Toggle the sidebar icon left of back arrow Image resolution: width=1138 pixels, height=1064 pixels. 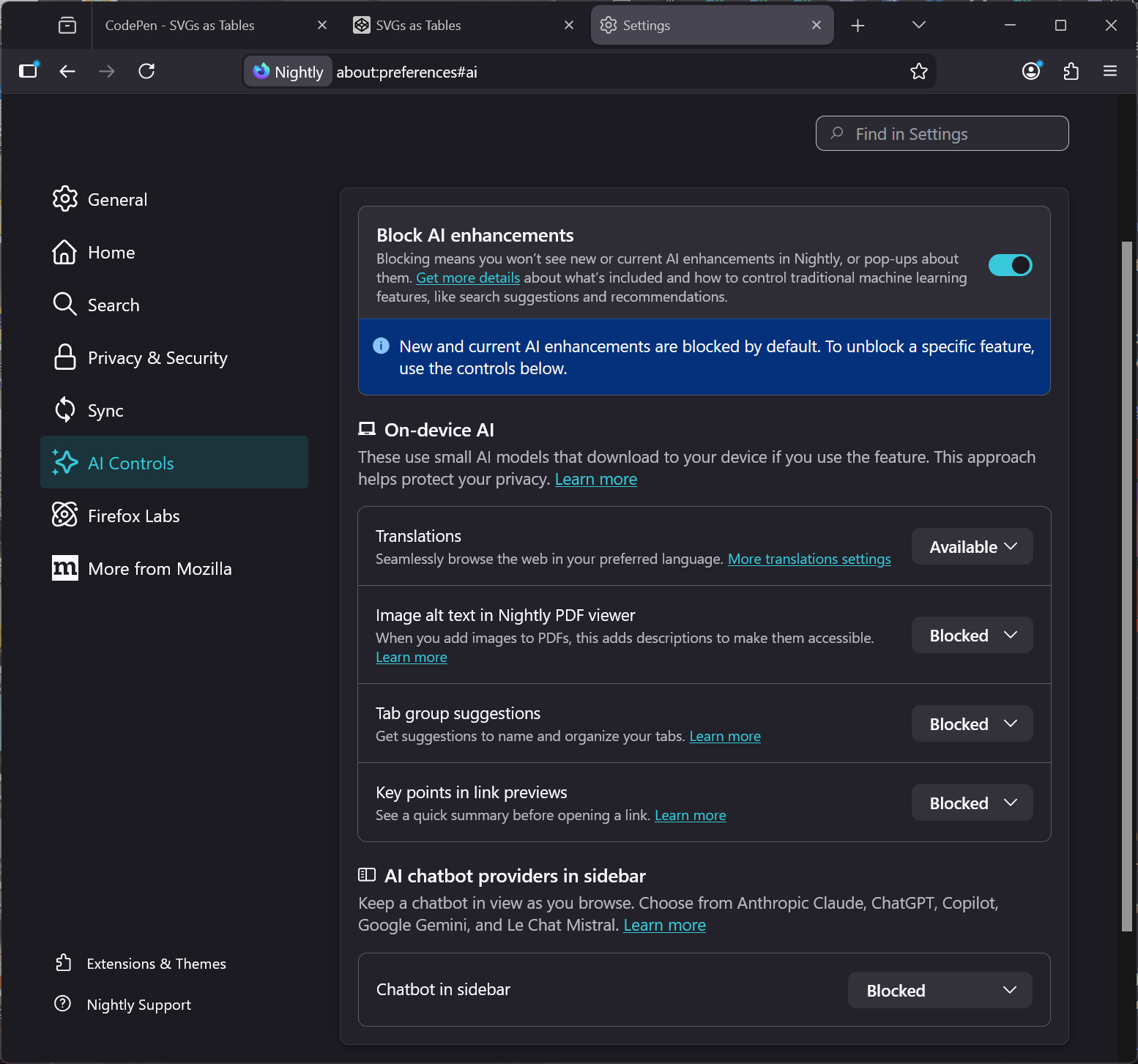pos(28,71)
